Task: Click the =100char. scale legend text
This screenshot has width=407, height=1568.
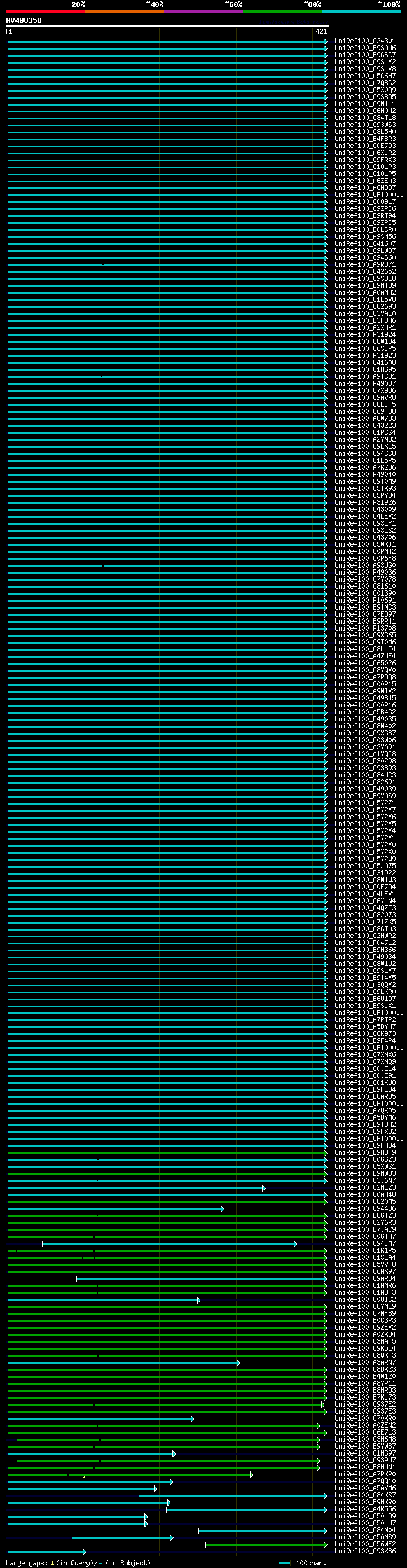Action: tap(309, 1563)
